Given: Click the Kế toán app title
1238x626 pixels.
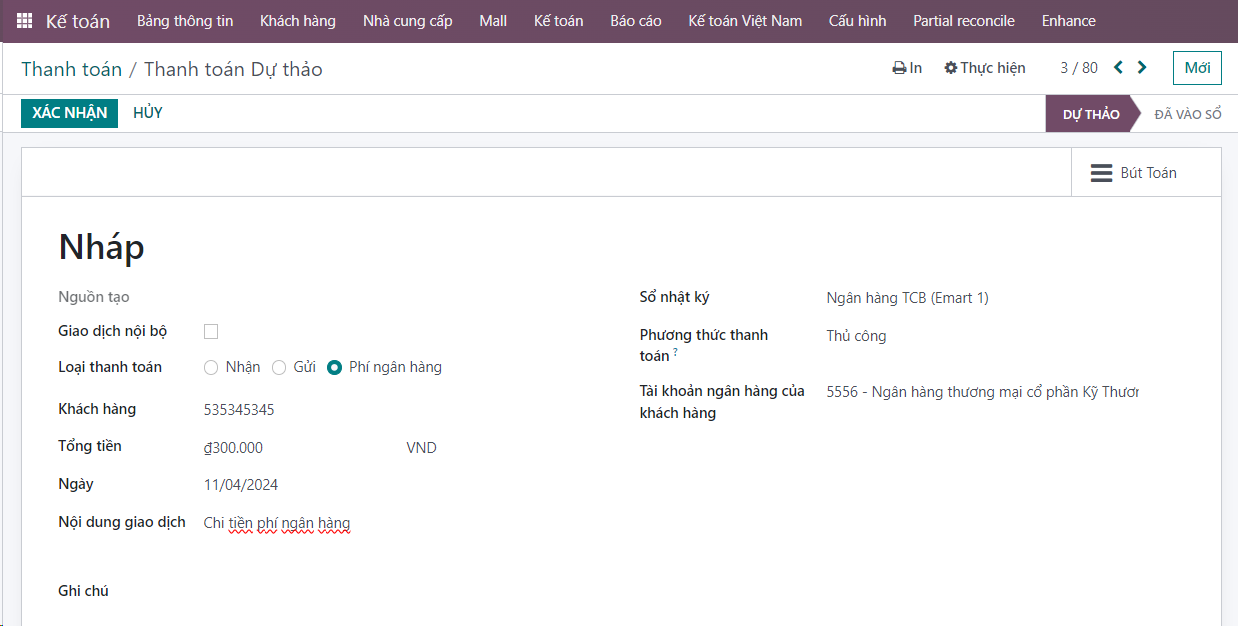Looking at the screenshot, I should coord(78,21).
